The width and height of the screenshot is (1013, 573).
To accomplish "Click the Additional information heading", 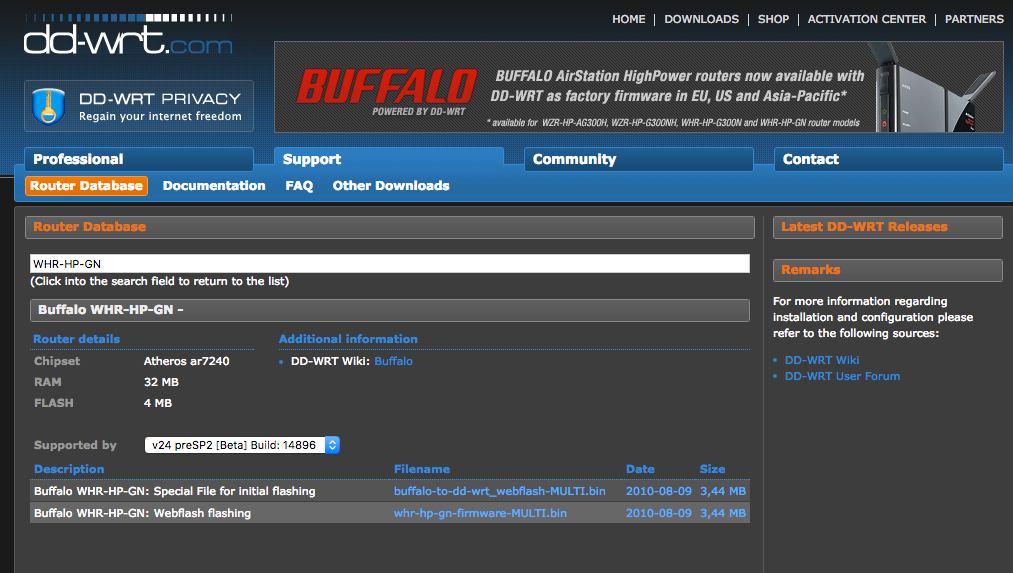I will [x=348, y=339].
